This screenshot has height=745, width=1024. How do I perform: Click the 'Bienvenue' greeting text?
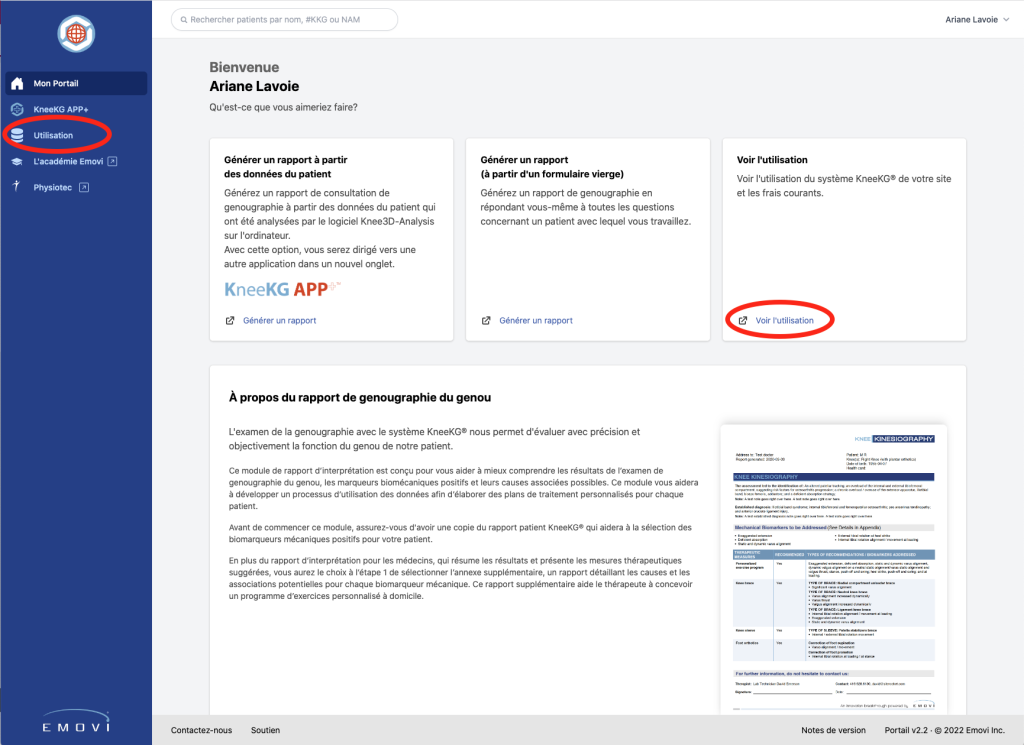pos(244,67)
